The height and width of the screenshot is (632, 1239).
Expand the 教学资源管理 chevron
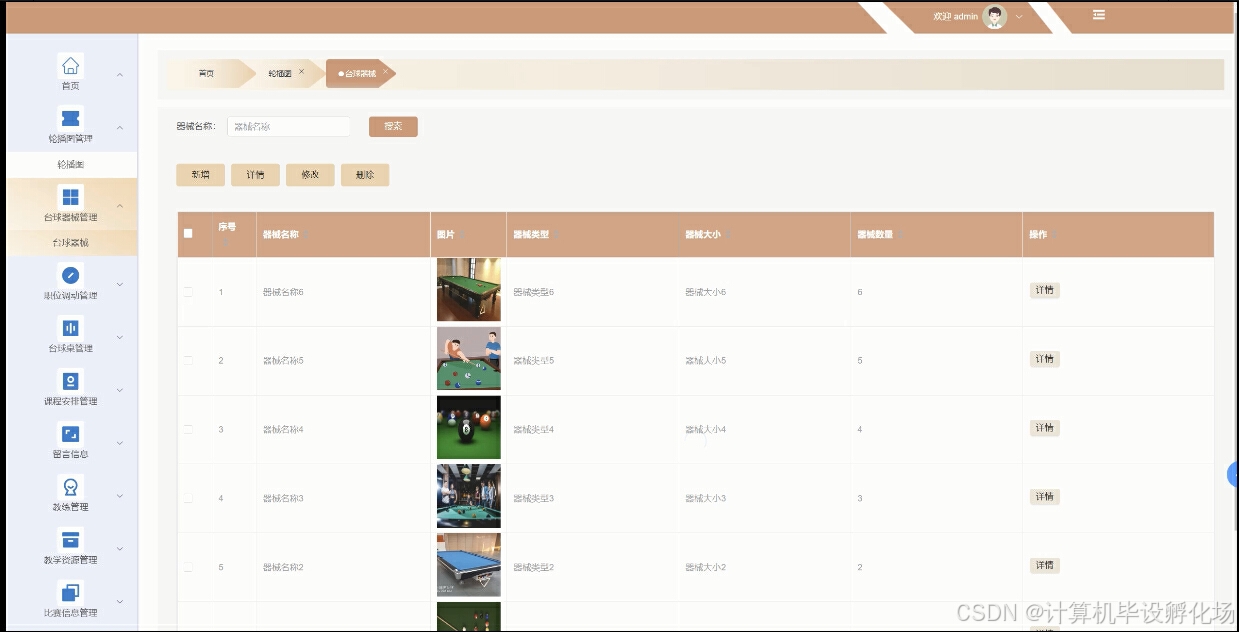pos(120,549)
